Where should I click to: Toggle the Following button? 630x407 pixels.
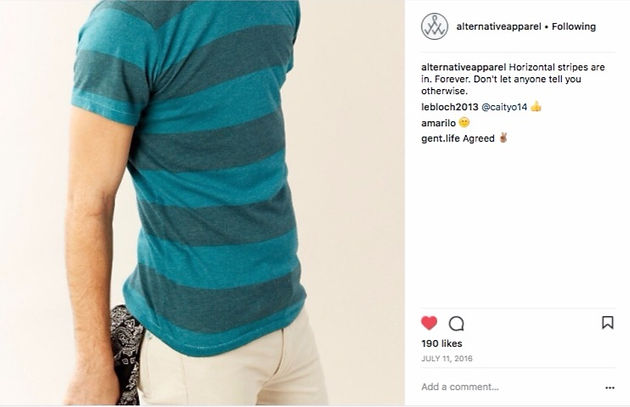tap(574, 27)
